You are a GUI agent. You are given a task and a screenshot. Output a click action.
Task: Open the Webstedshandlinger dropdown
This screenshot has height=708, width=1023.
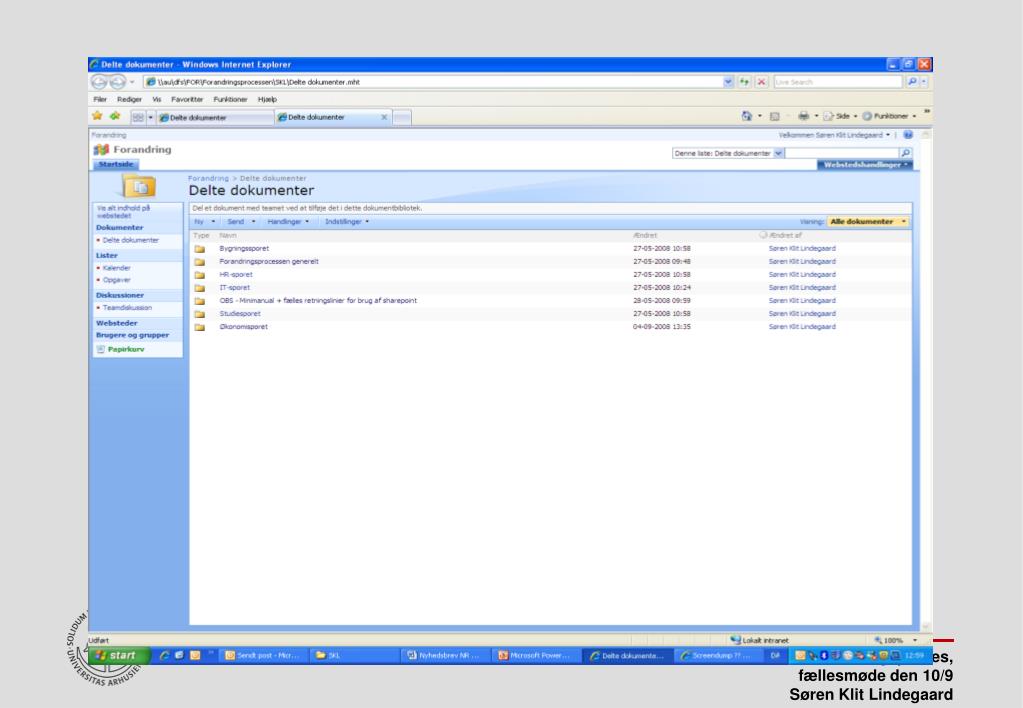click(x=865, y=165)
